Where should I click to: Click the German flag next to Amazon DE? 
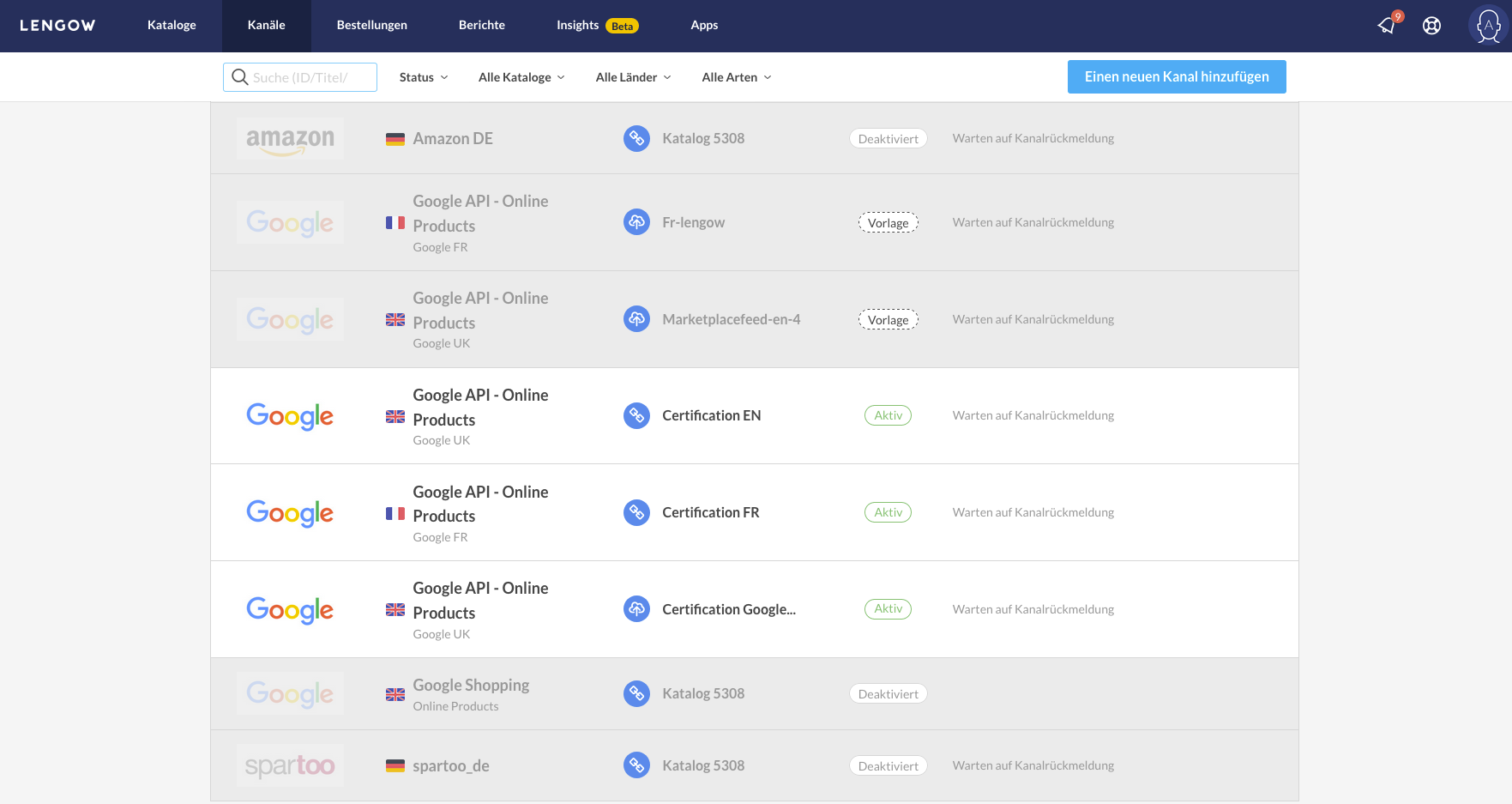[395, 139]
